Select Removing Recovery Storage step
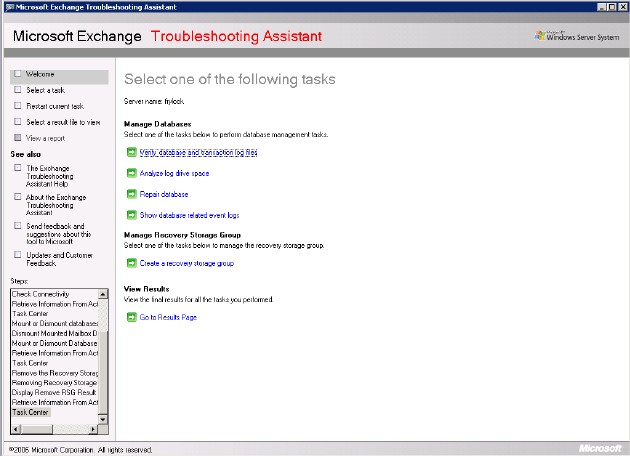 (55, 382)
